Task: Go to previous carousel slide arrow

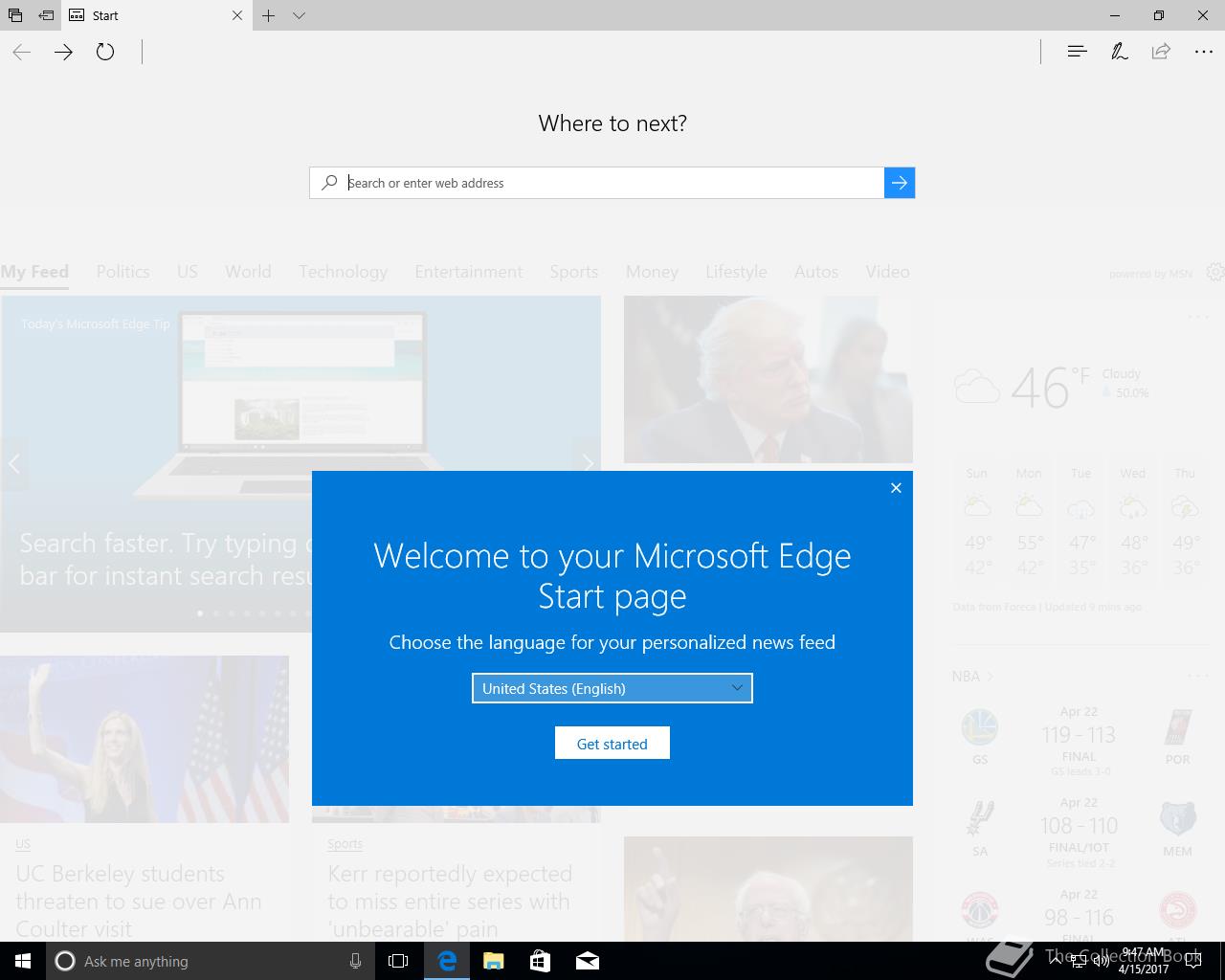Action: pos(13,464)
